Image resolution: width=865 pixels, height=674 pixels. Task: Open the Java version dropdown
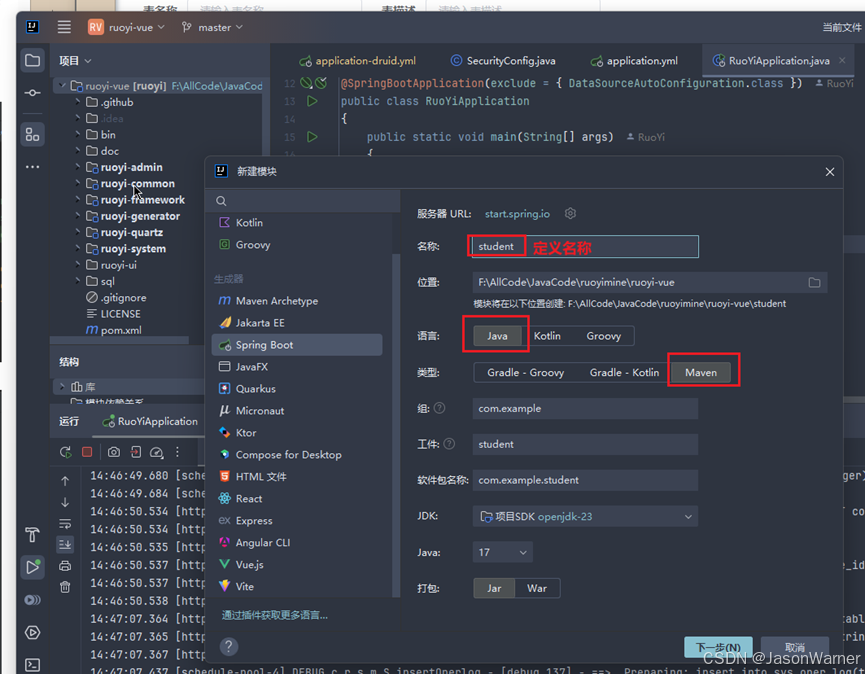pos(502,552)
